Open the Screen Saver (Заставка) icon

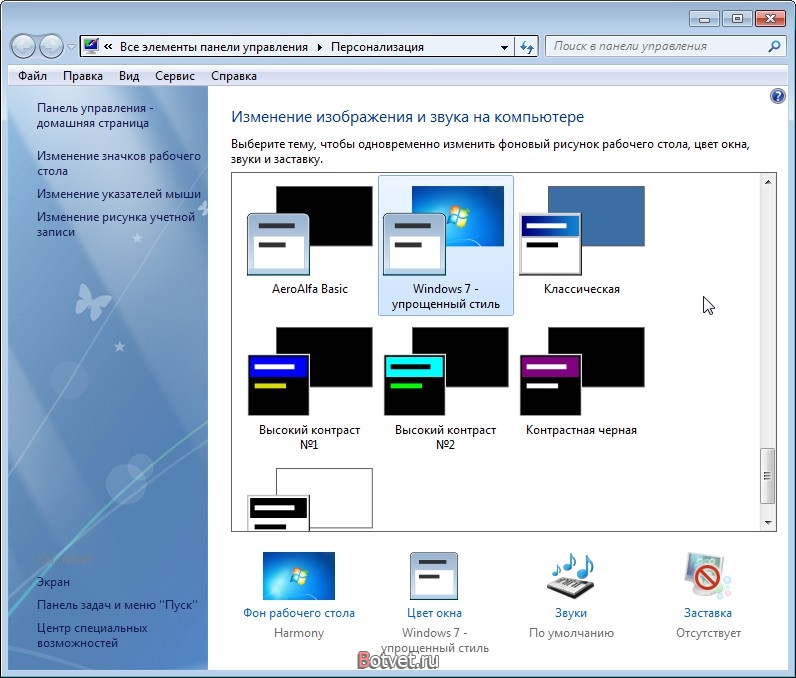click(x=707, y=575)
